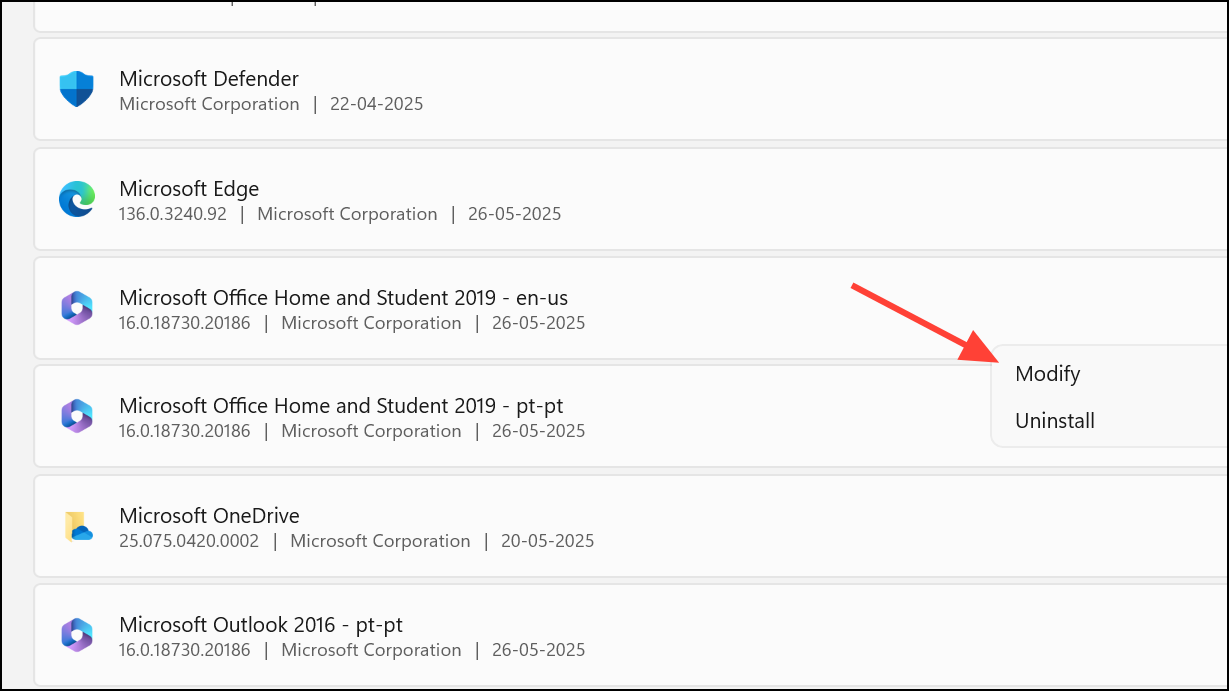Select Microsoft Office Home and Student 2019 - en-us
Screen dimensions: 1229x691
pos(344,298)
